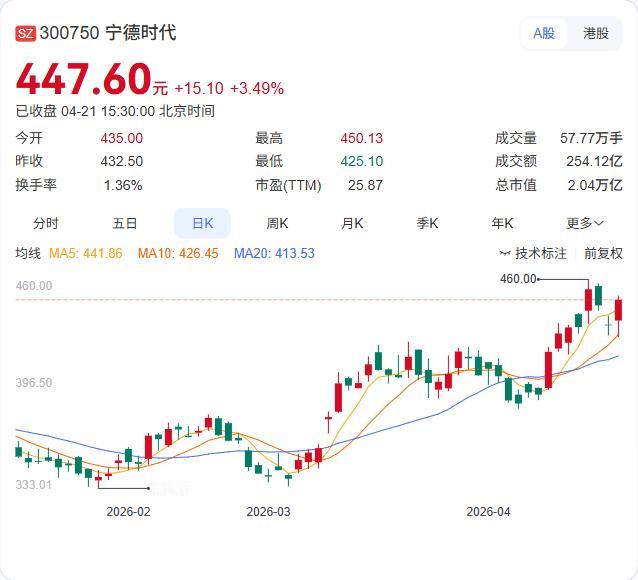638x580 pixels.
Task: Click the 技术标注 button
Action: [x=533, y=253]
